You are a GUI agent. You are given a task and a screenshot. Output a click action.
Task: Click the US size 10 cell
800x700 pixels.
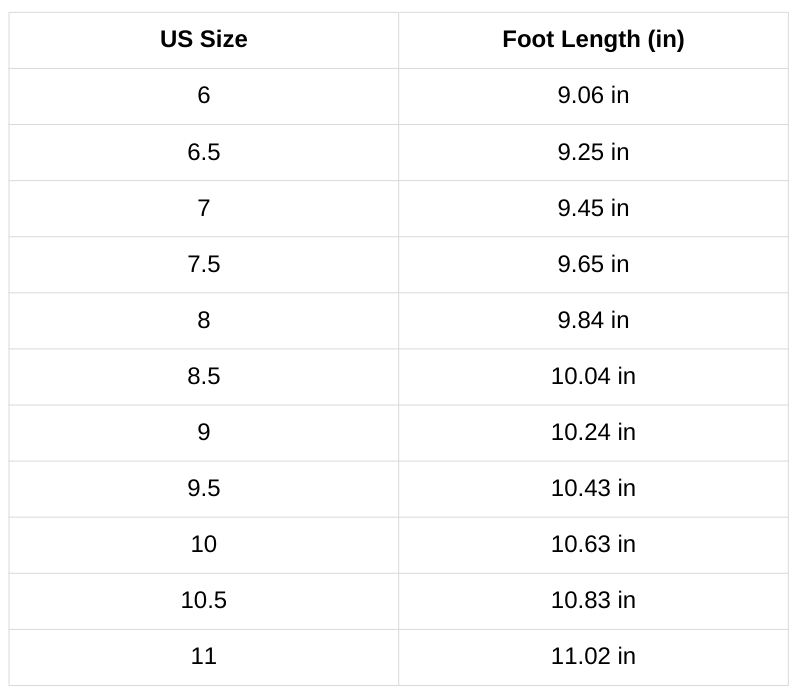tap(204, 544)
